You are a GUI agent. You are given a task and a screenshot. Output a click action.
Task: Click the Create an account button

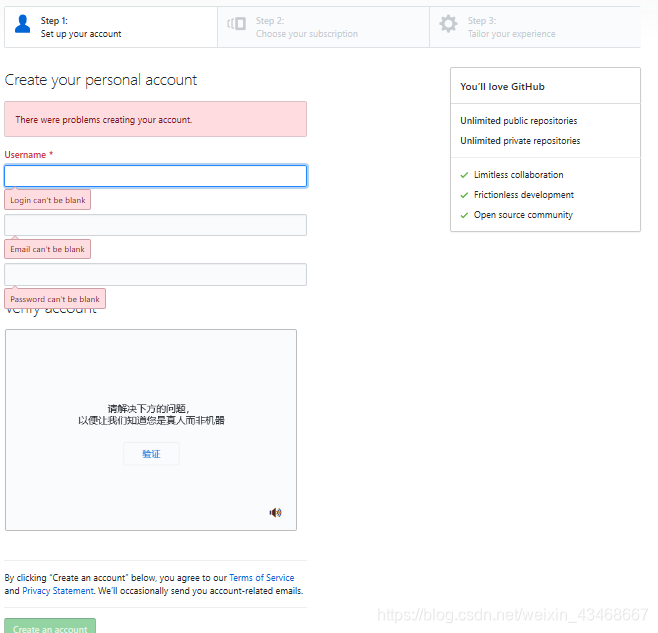pos(50,626)
